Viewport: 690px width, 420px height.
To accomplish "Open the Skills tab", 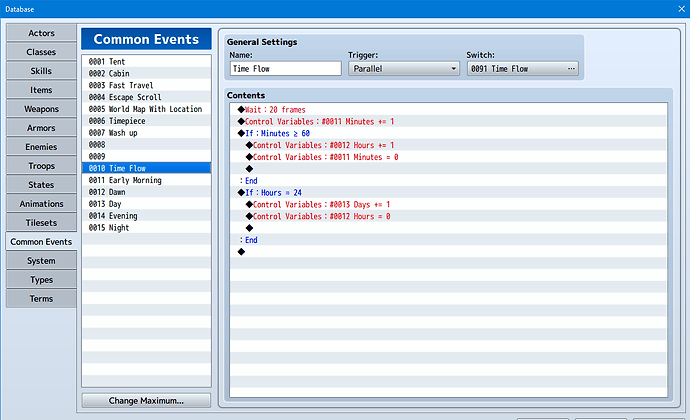I will point(41,71).
